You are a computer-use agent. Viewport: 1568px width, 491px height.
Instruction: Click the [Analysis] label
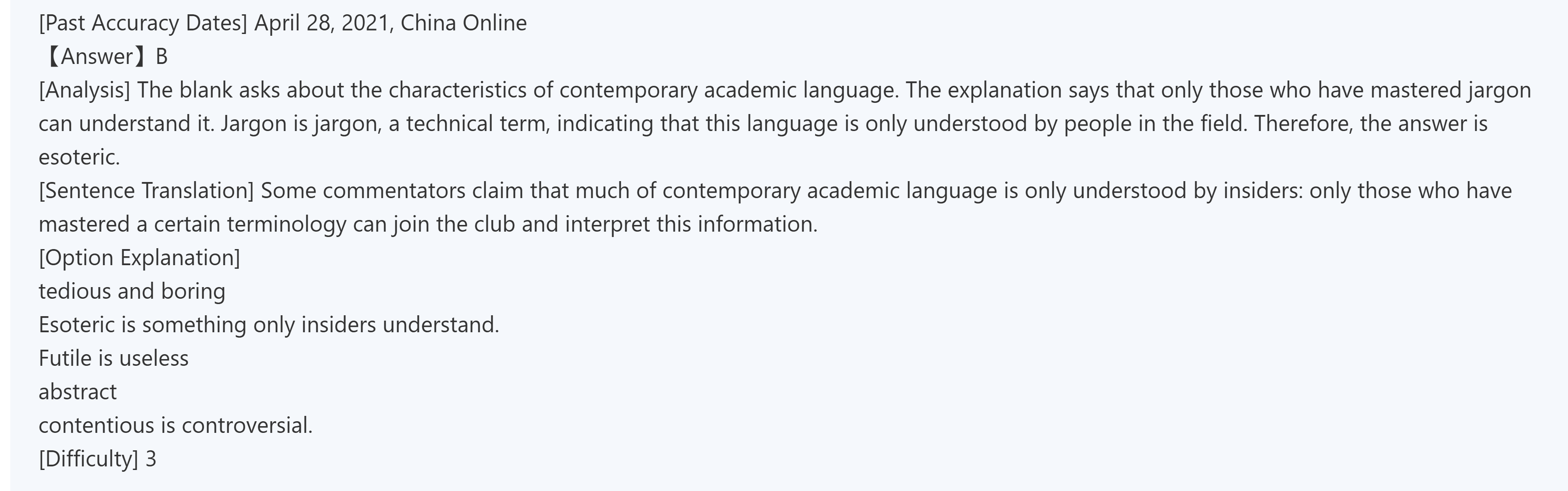point(84,90)
